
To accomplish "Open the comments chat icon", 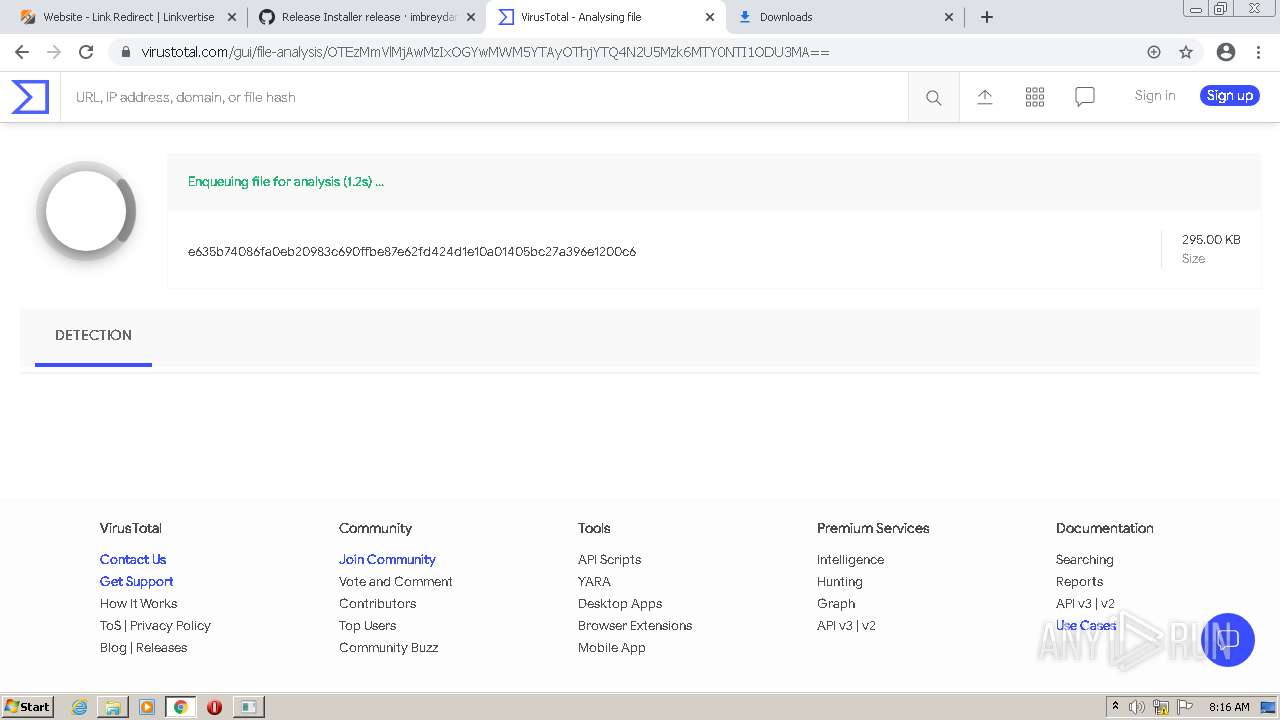I will 1085,97.
